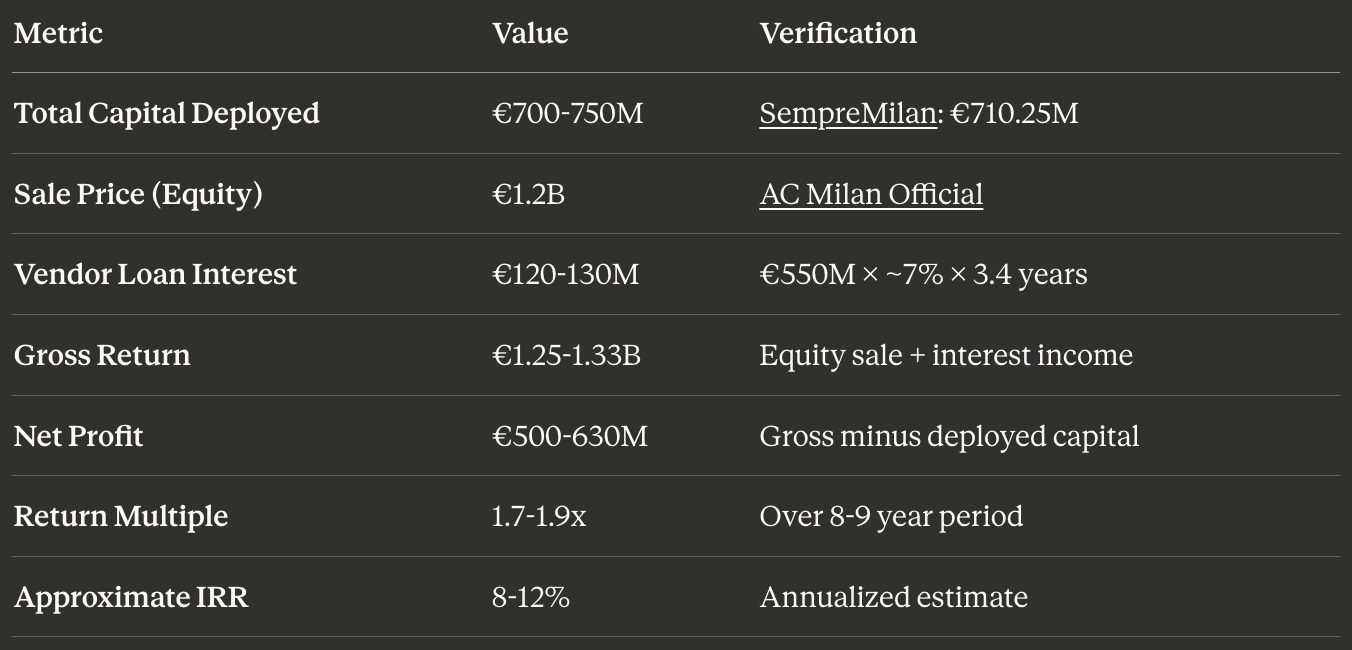Click the €700-750M value cell
The image size is (1352, 650).
point(568,114)
